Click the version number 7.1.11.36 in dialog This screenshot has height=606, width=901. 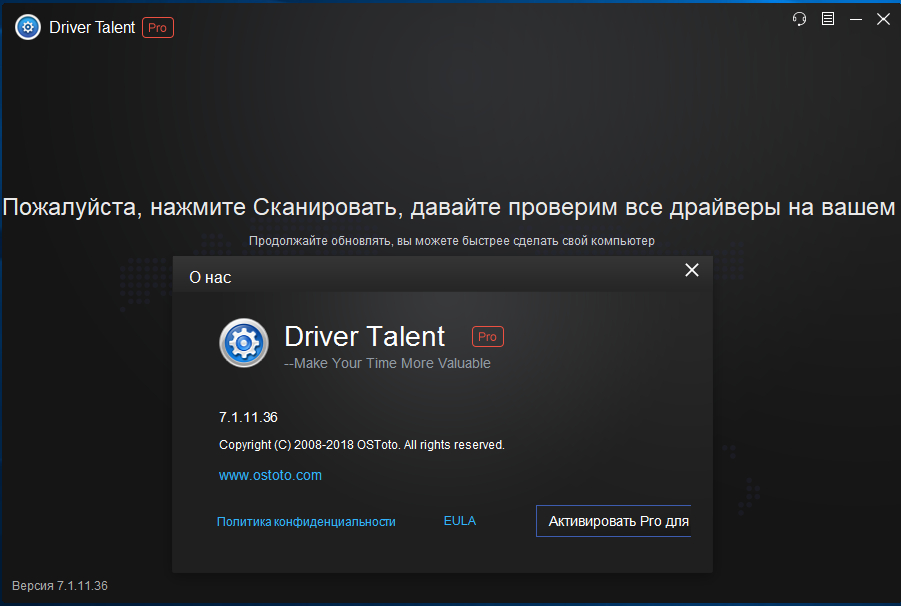coord(248,417)
